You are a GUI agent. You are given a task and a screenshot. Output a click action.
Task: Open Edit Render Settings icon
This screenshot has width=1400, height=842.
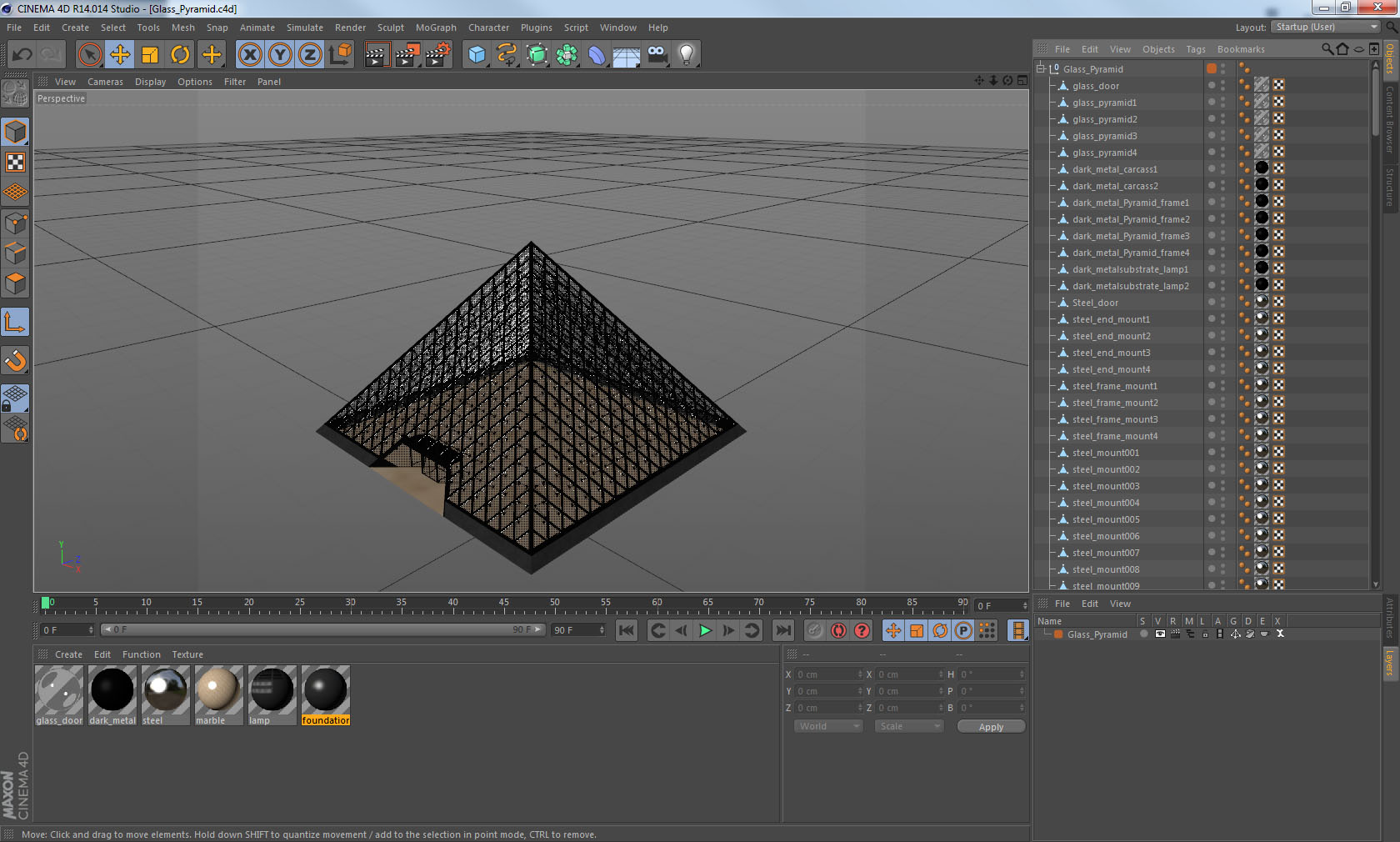point(438,55)
